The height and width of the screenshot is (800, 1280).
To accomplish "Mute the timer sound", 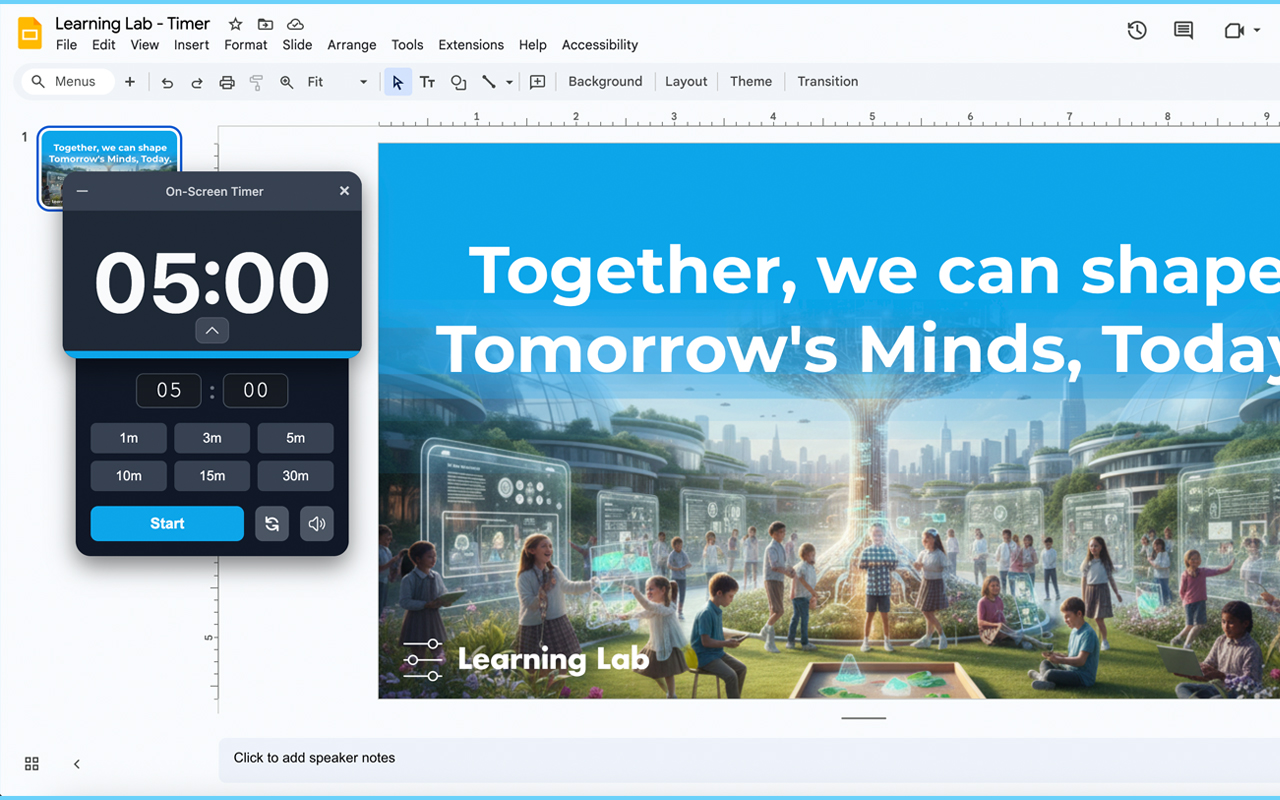I will point(317,523).
